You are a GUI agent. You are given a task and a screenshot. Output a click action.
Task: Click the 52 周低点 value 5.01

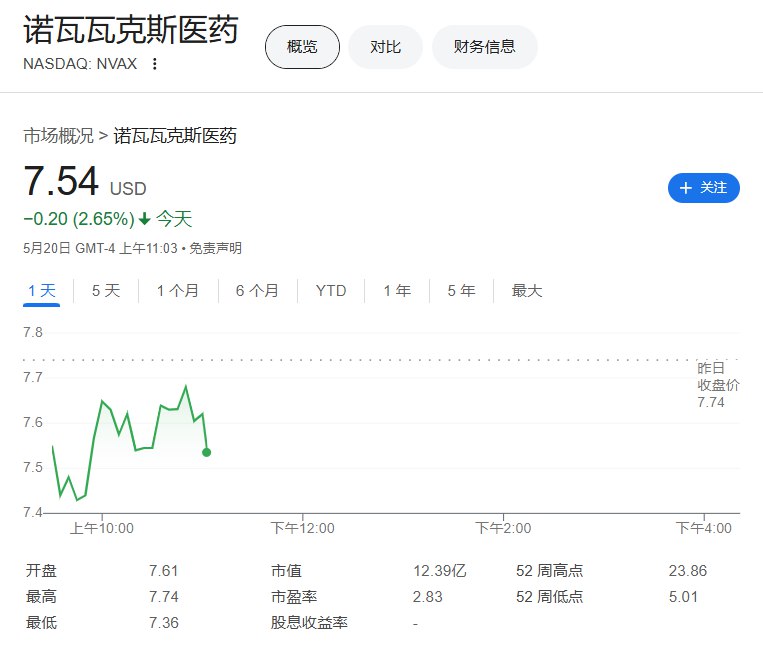pos(683,597)
